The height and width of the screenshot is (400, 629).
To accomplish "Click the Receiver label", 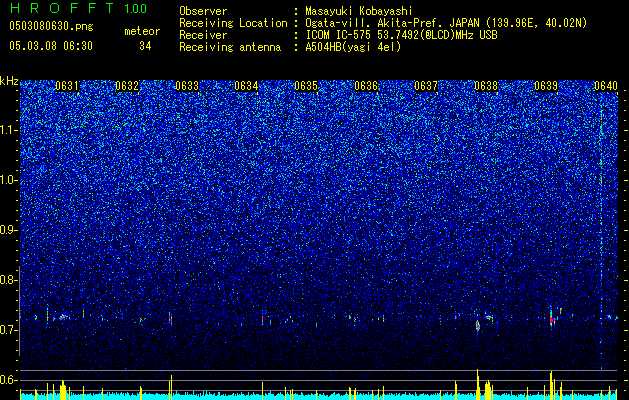I will (x=203, y=35).
